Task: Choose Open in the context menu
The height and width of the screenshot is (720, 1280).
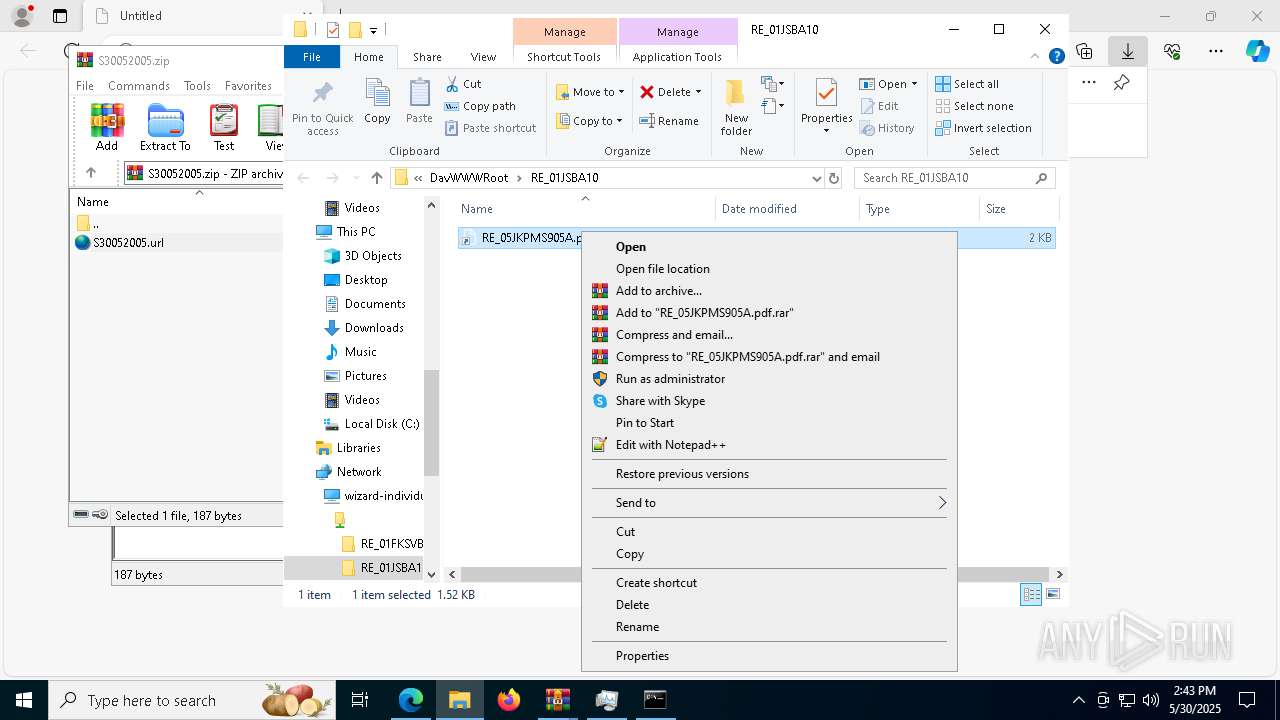Action: (768, 247)
